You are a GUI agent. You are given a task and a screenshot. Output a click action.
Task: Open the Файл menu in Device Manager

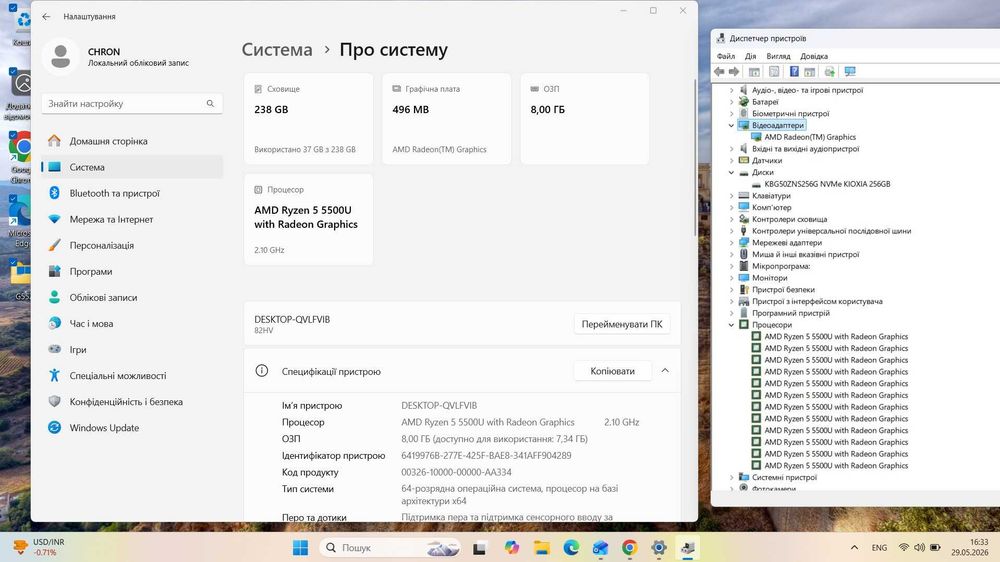tap(725, 56)
